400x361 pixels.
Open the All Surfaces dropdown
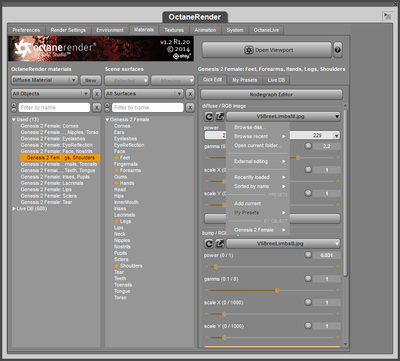point(144,94)
